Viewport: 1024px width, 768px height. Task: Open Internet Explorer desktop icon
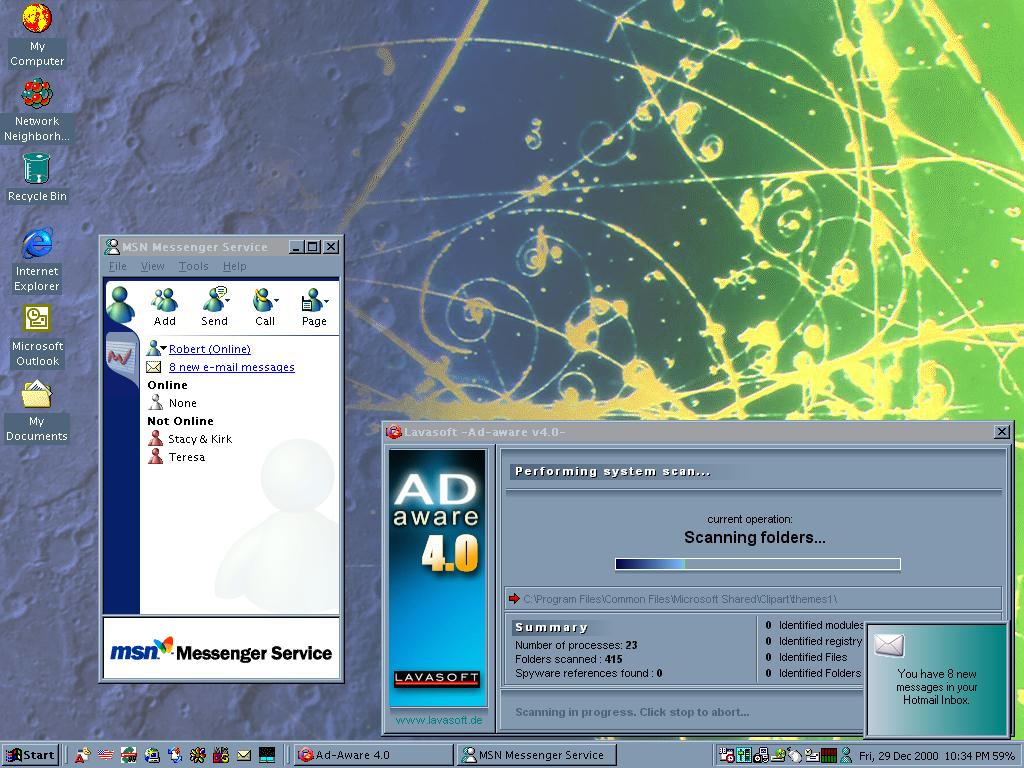tap(37, 243)
